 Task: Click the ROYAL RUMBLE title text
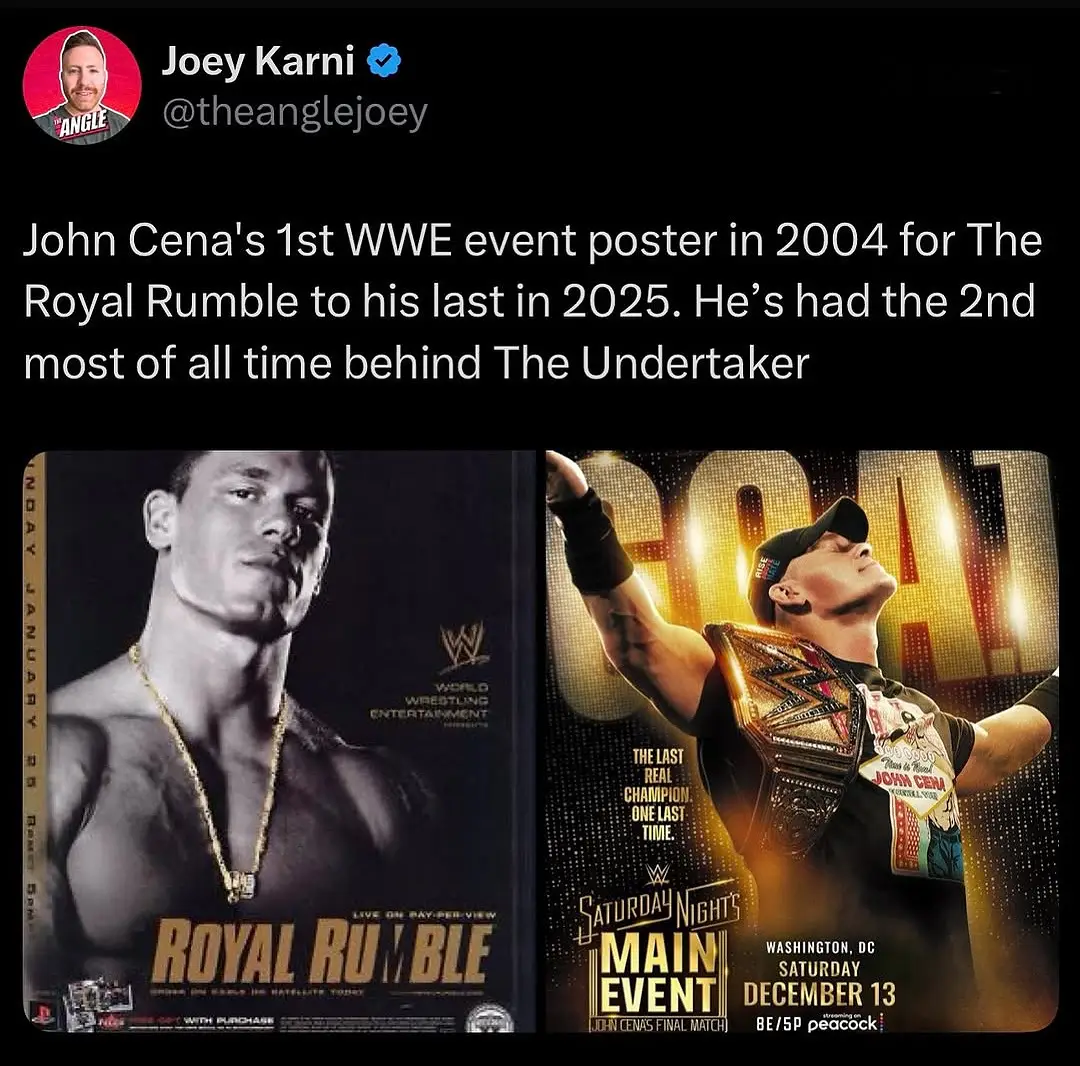pyautogui.click(x=322, y=954)
